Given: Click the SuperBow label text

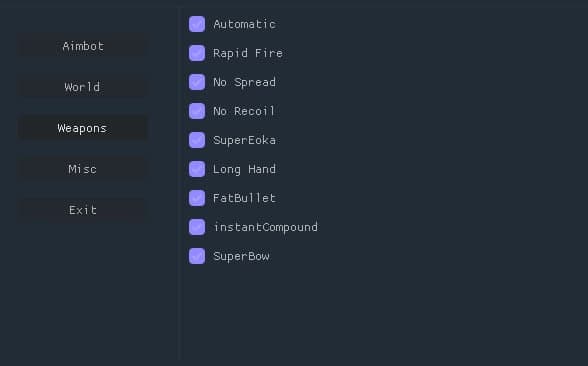Looking at the screenshot, I should pos(241,256).
